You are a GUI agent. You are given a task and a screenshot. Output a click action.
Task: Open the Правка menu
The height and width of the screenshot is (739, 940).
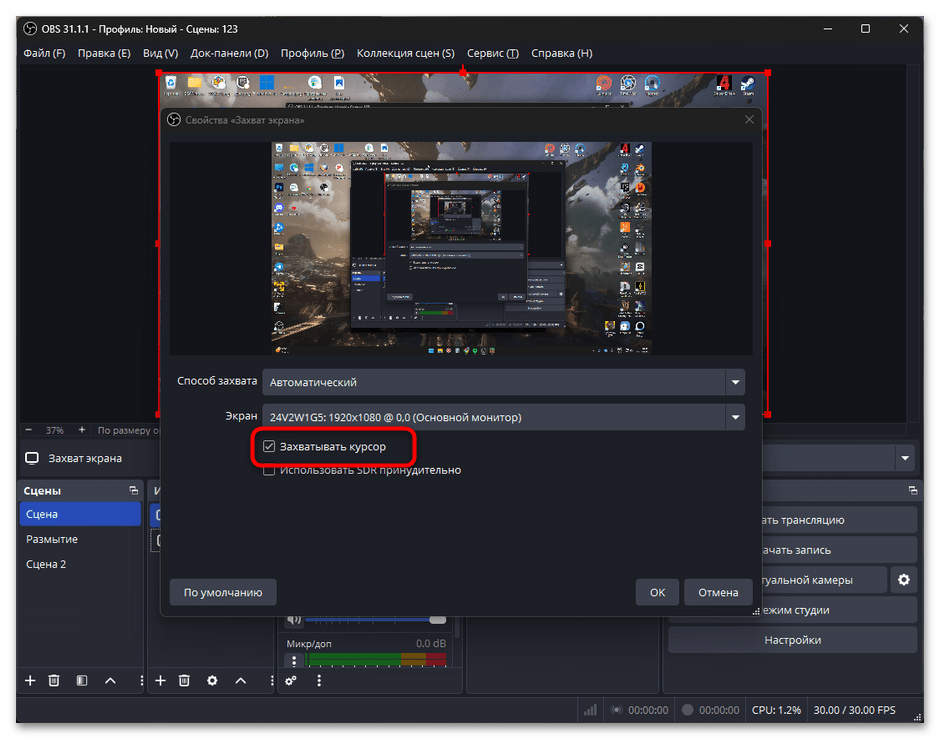coord(104,53)
